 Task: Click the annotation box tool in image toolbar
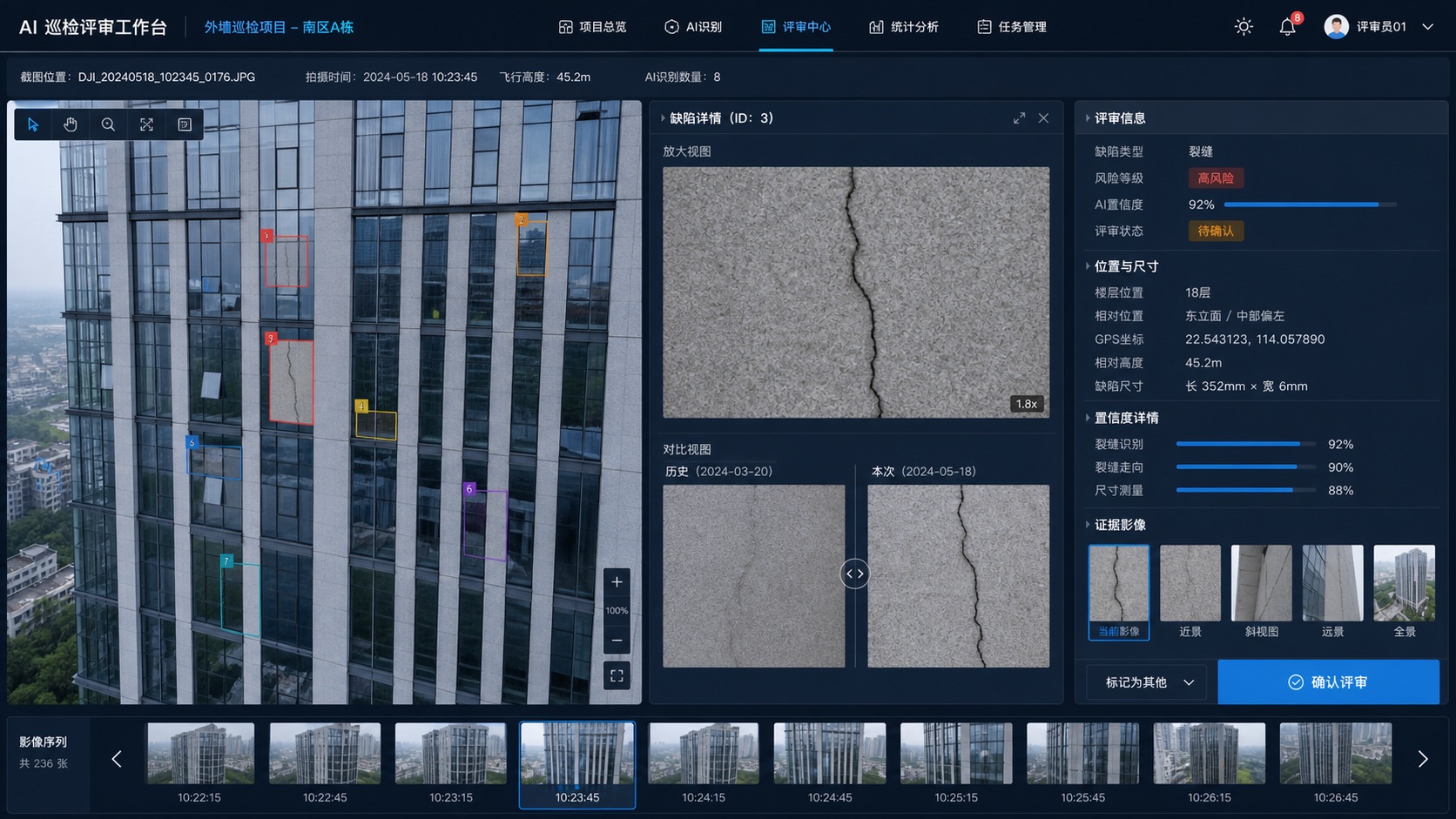coord(185,124)
